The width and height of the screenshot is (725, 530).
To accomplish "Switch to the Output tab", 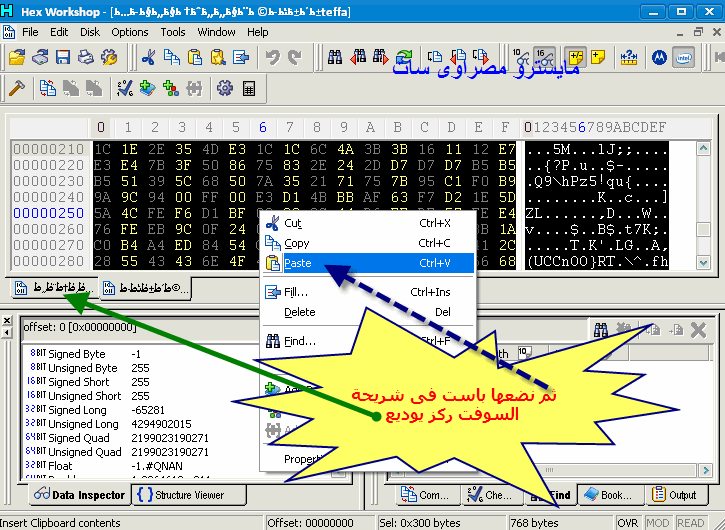I will [x=676, y=495].
